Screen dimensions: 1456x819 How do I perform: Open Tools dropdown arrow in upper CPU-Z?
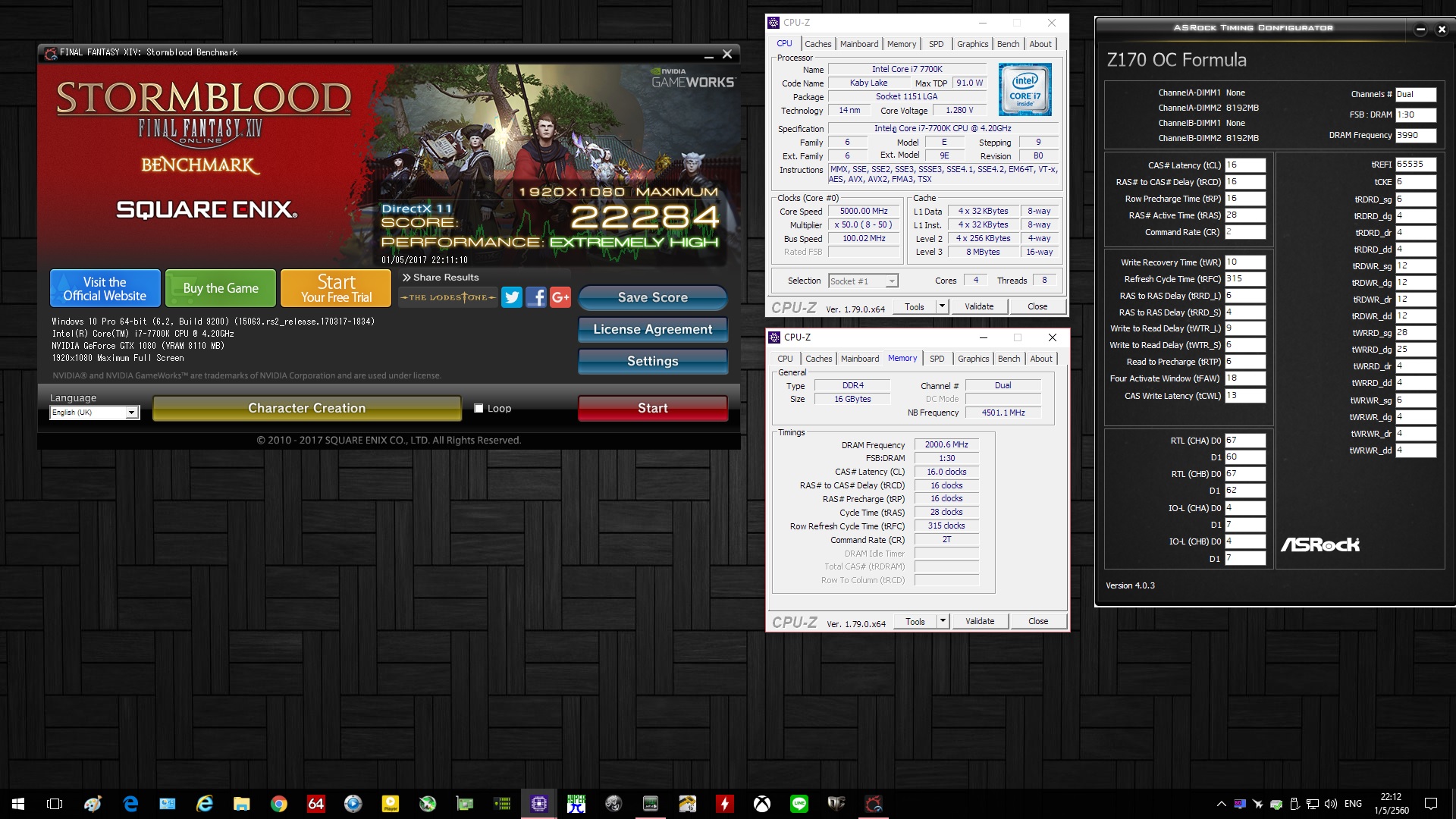tap(942, 306)
